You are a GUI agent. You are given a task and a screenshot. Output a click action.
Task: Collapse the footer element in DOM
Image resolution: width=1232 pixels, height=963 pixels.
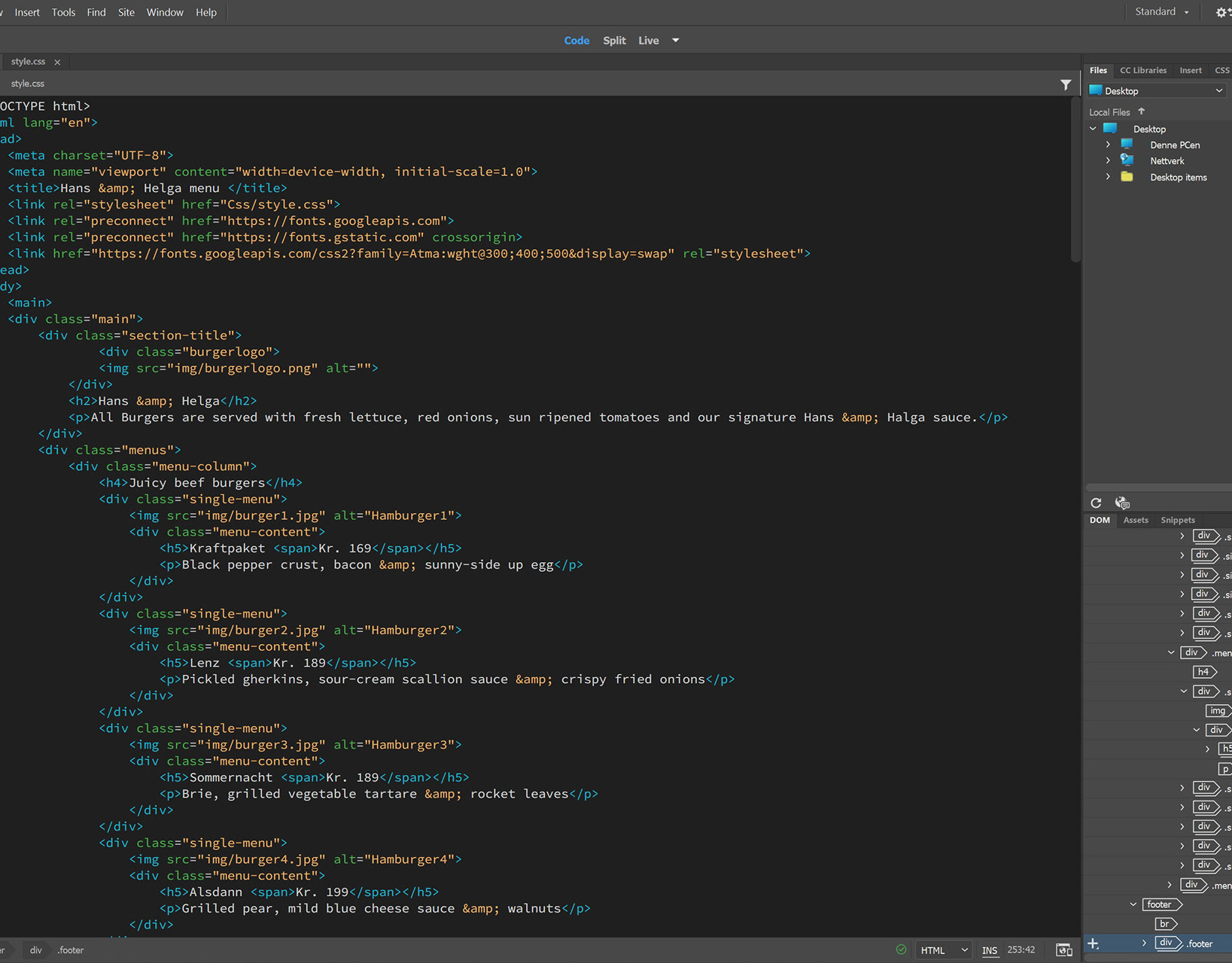tap(1133, 904)
